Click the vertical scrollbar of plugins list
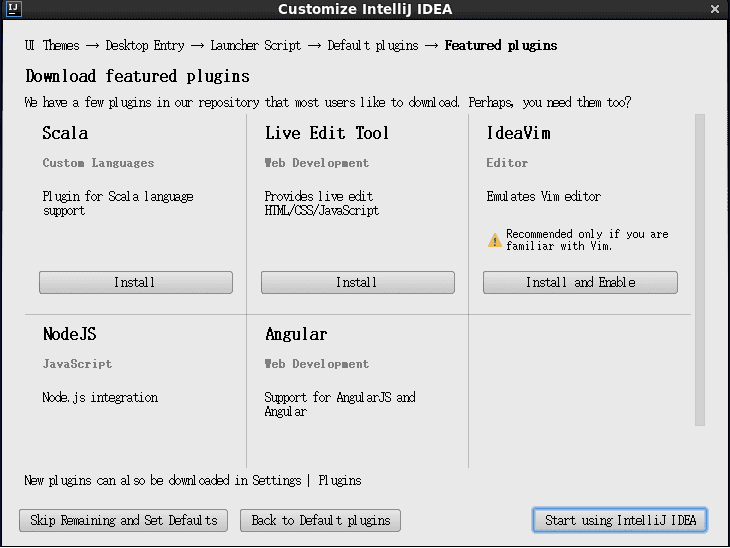 (700, 270)
